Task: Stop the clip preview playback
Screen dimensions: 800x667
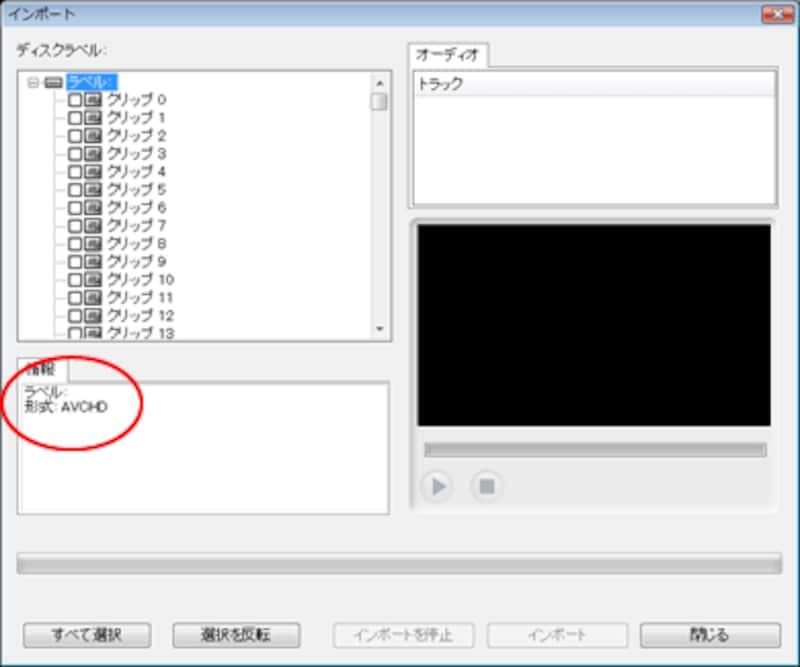Action: [487, 486]
